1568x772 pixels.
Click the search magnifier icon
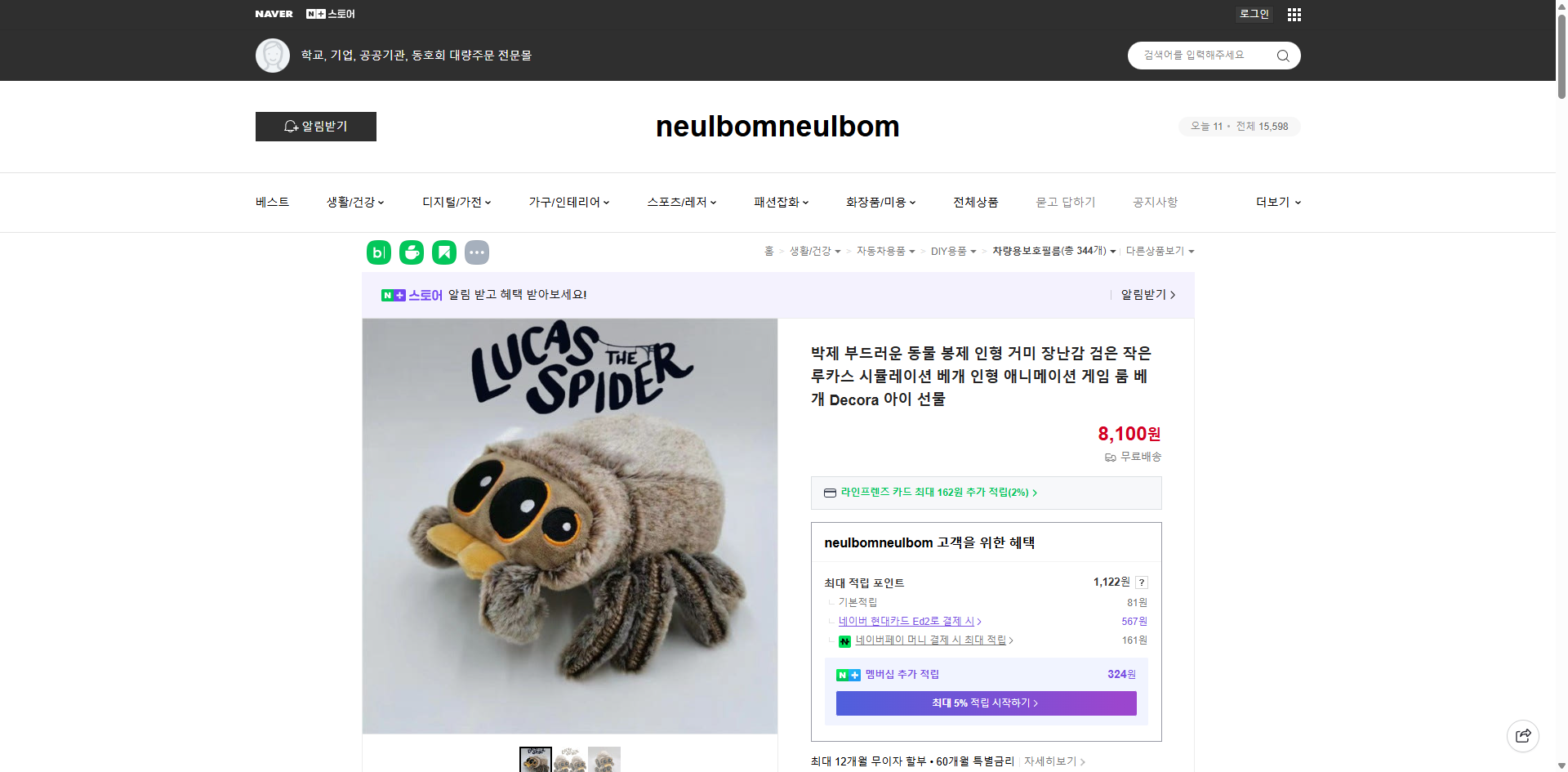click(1282, 55)
